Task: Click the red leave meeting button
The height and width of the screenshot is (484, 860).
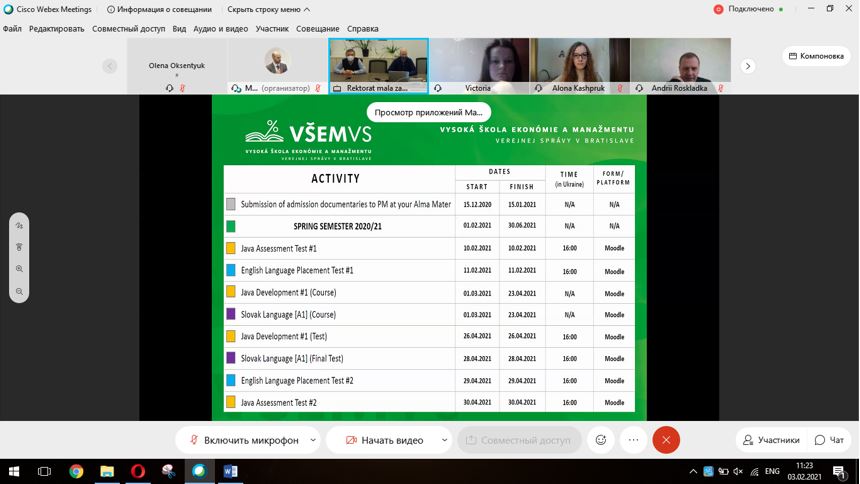Action: pos(666,440)
